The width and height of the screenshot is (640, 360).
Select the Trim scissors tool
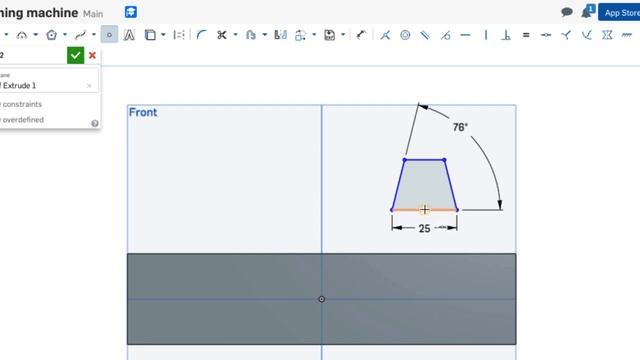pyautogui.click(x=222, y=35)
